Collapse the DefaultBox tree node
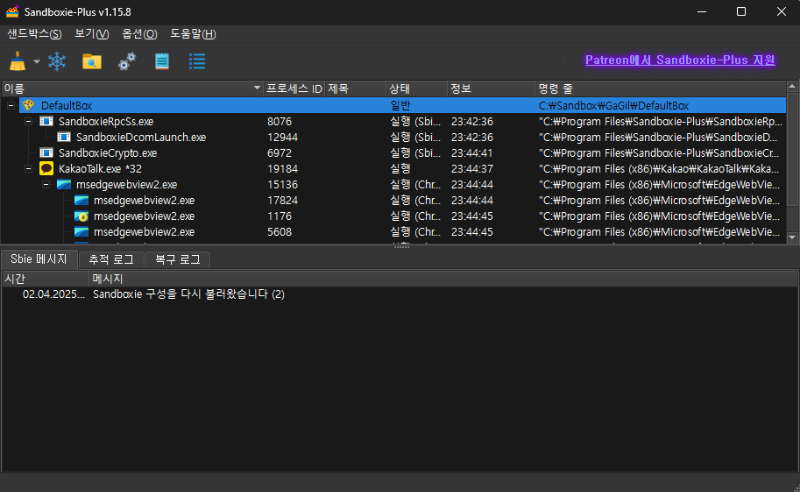 [11, 106]
